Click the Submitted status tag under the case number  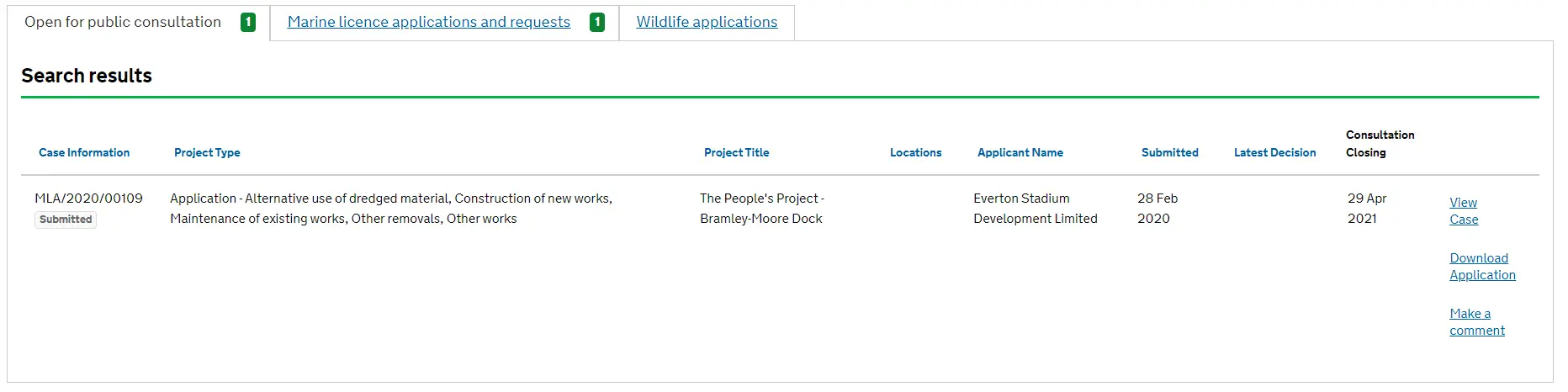66,220
